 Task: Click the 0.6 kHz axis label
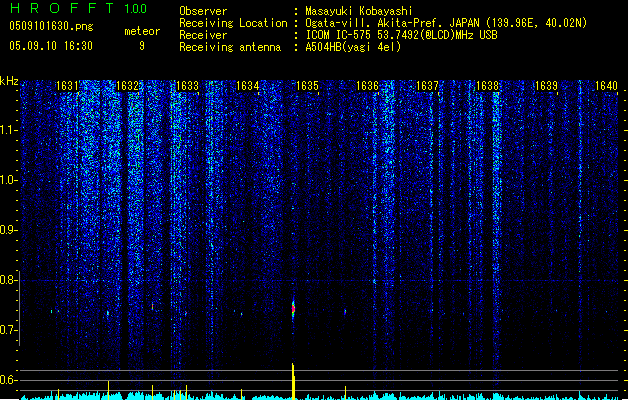(7, 380)
